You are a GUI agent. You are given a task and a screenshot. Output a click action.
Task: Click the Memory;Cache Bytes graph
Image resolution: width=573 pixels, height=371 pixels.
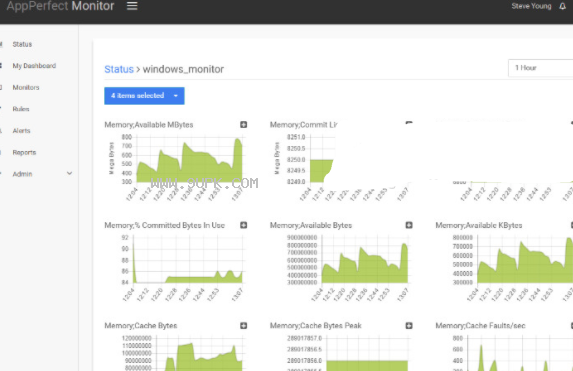[200, 353]
